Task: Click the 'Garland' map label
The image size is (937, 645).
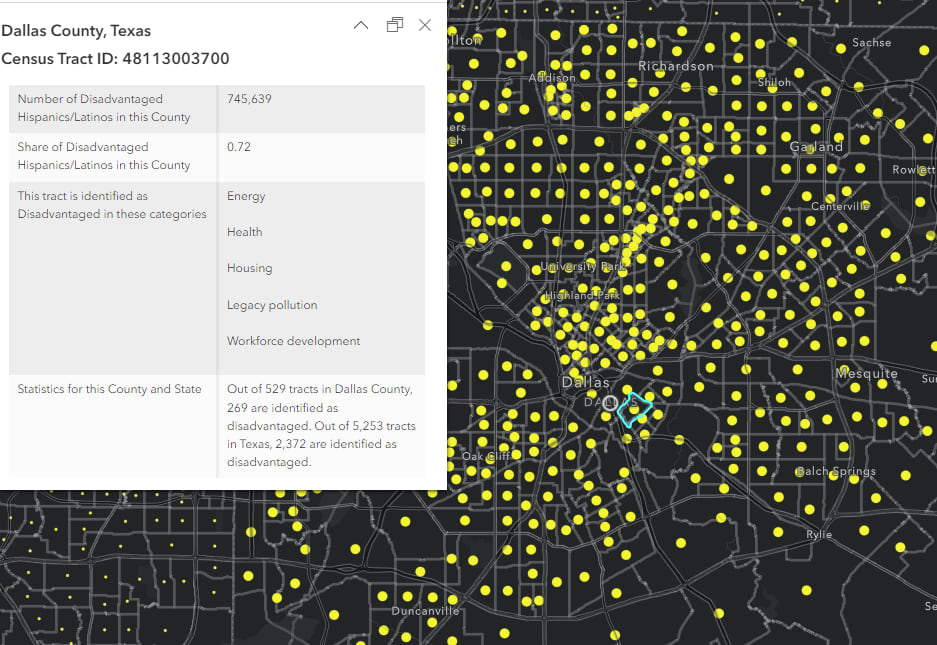Action: [816, 146]
